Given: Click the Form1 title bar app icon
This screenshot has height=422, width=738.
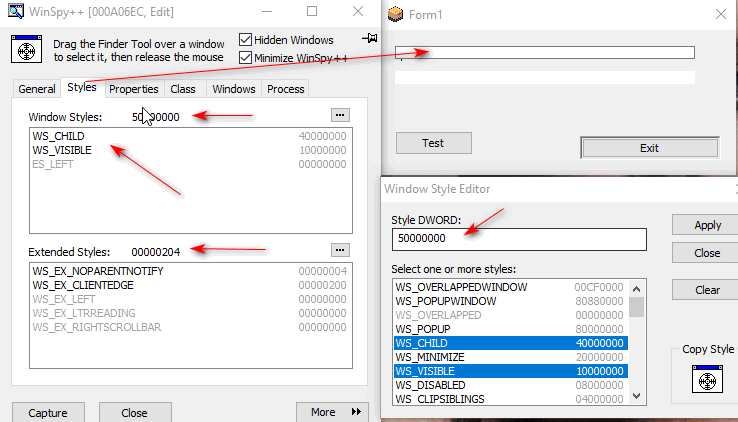Looking at the screenshot, I should click(397, 14).
